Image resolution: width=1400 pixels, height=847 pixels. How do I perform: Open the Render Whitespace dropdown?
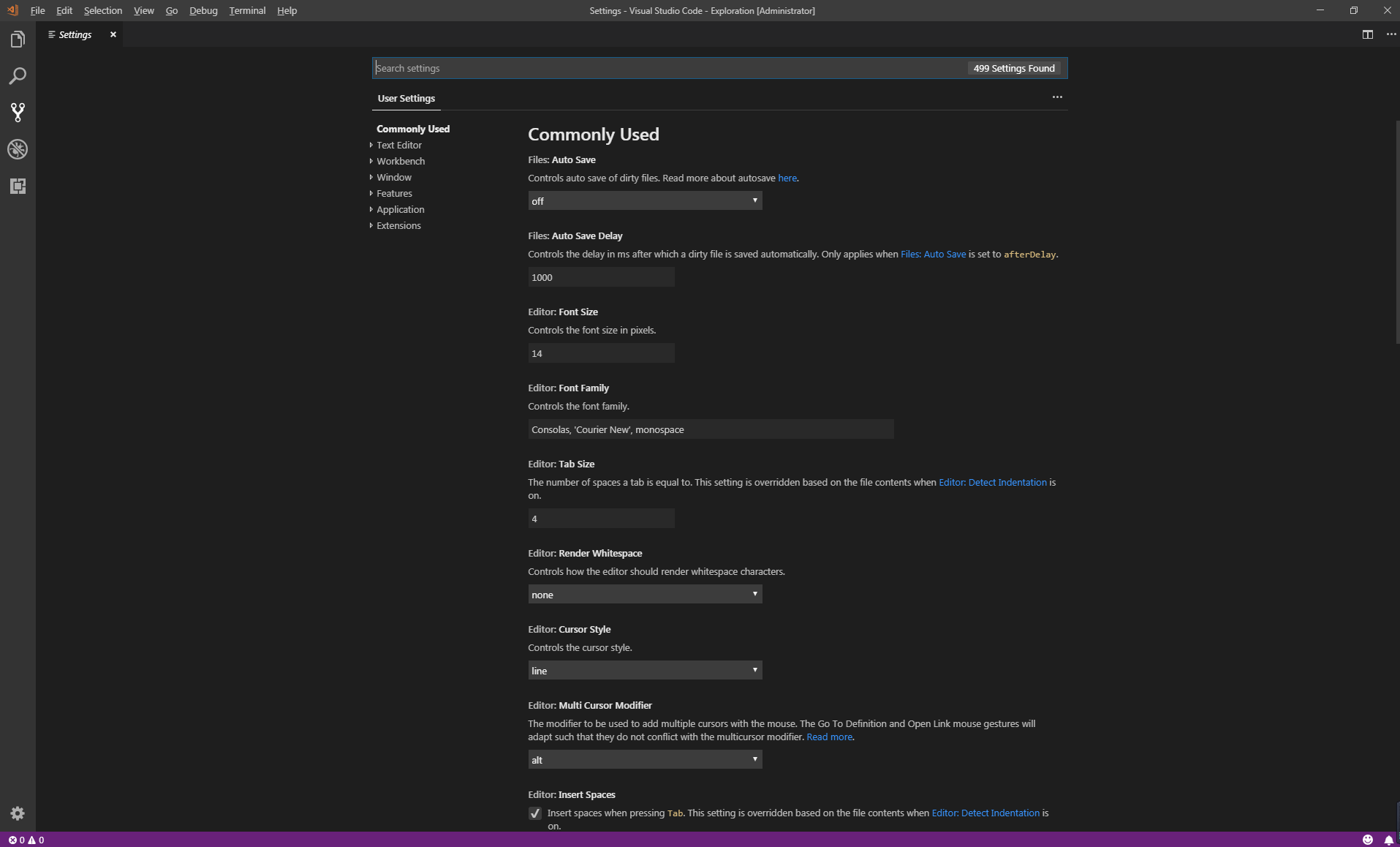644,594
